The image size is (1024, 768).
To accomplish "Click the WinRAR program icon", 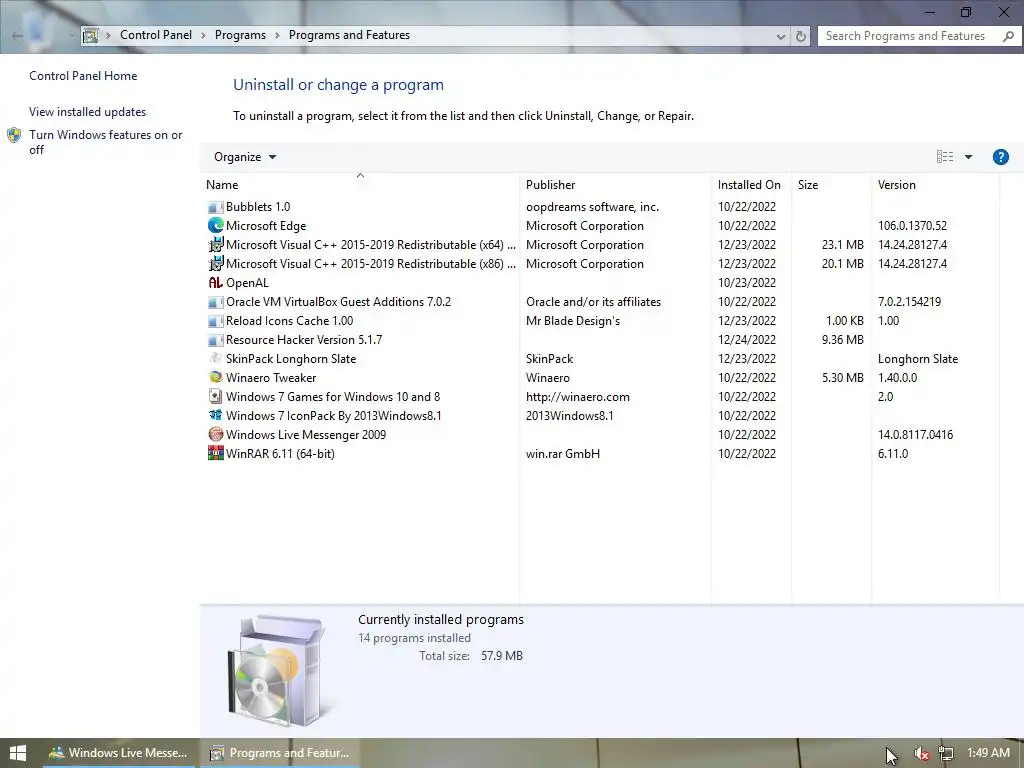I will point(216,453).
